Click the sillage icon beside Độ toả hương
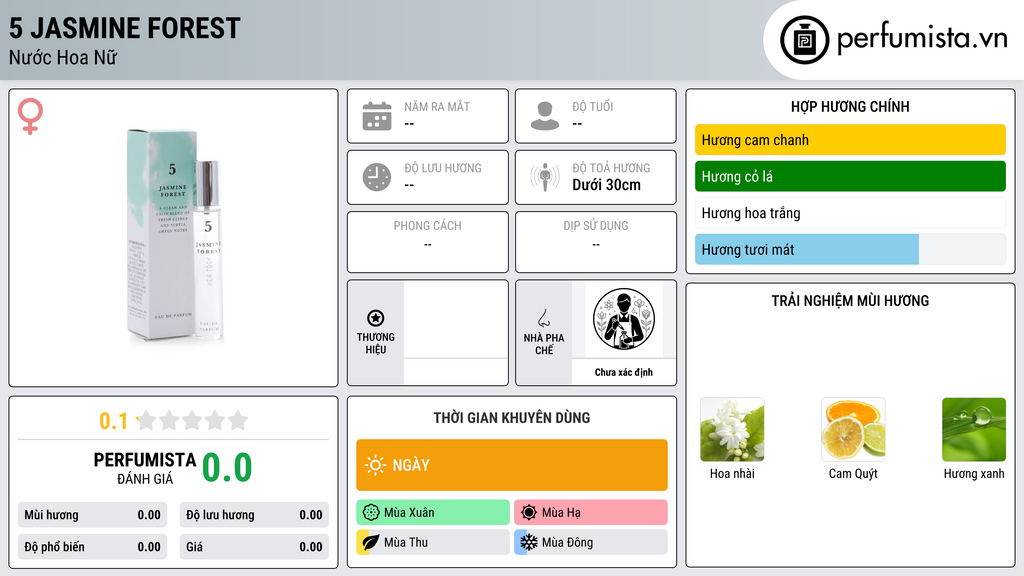The width and height of the screenshot is (1024, 576). (545, 177)
